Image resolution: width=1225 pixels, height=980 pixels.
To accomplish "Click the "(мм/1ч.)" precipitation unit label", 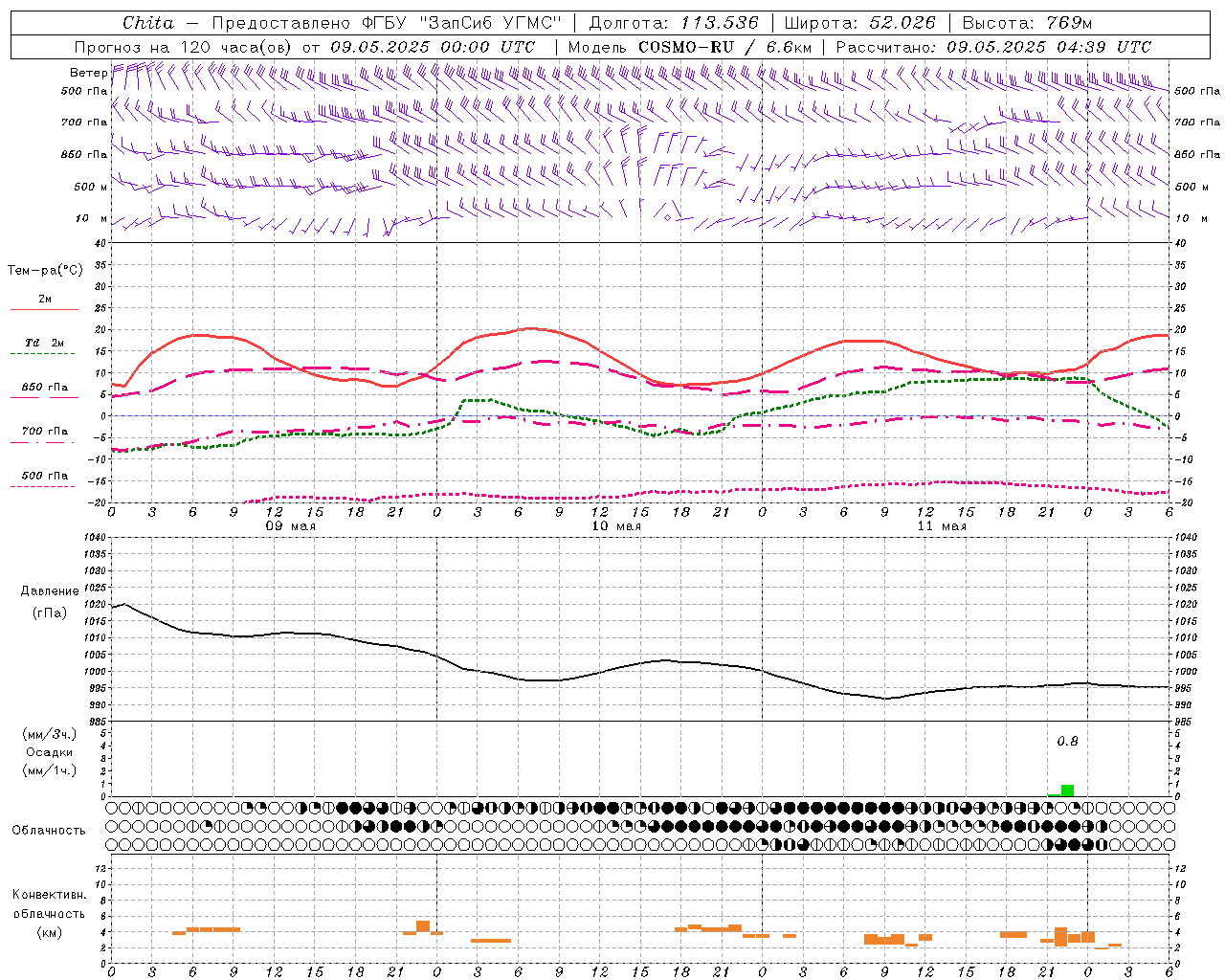I will [x=49, y=770].
